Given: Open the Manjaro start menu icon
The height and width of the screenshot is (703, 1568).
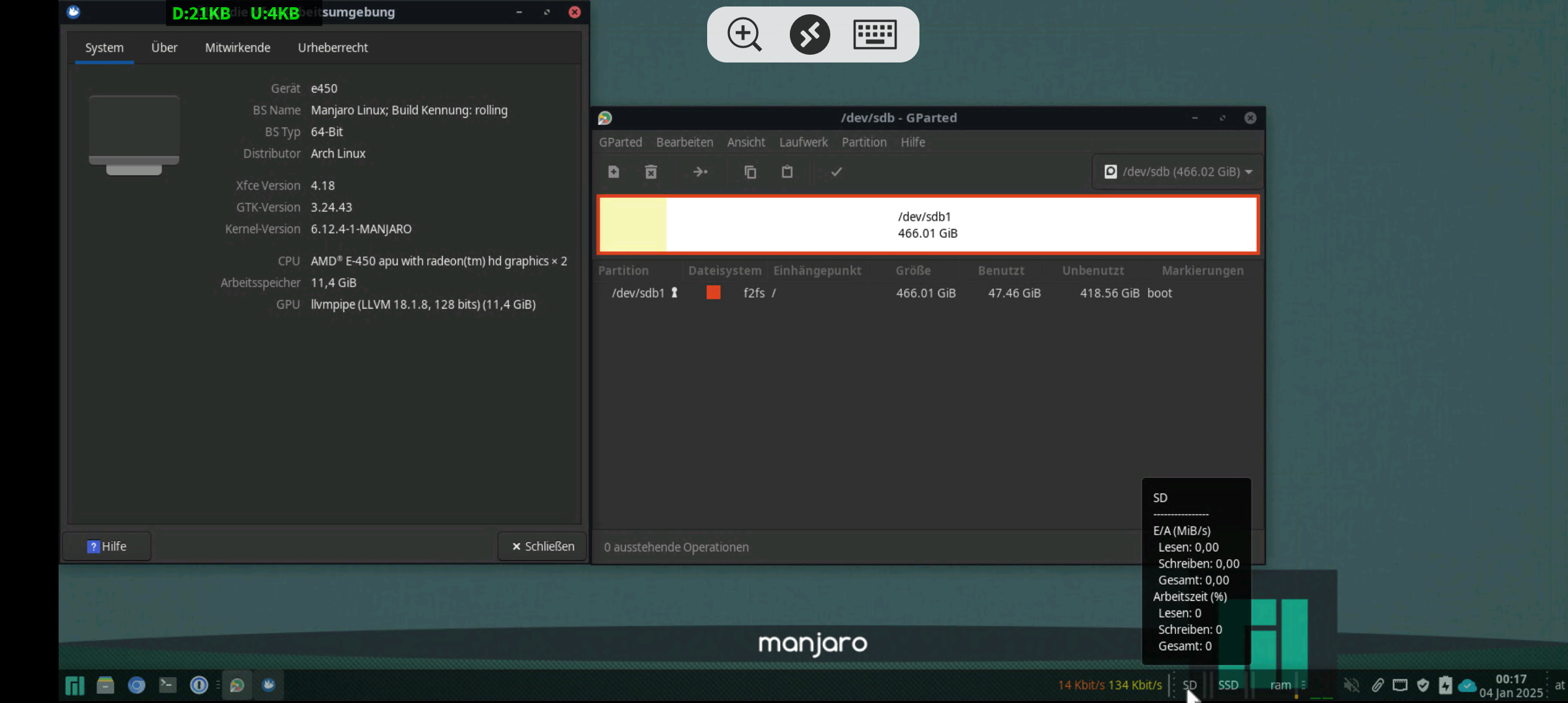Looking at the screenshot, I should (75, 685).
